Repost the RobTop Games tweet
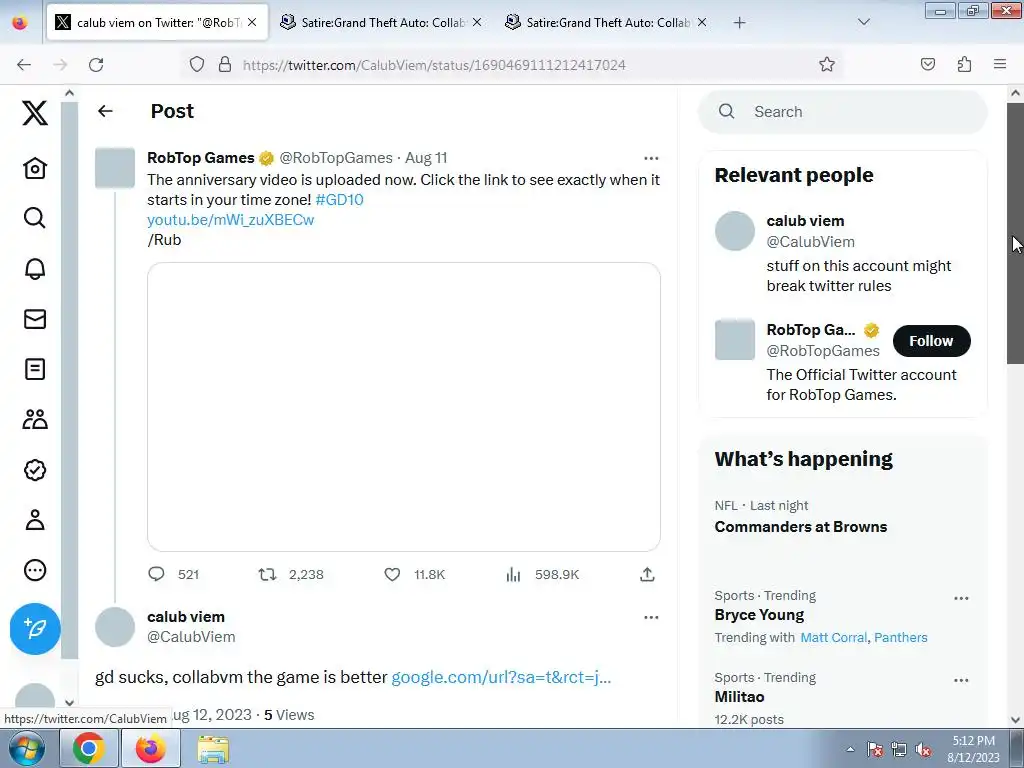The height and width of the screenshot is (768, 1024). click(x=267, y=574)
